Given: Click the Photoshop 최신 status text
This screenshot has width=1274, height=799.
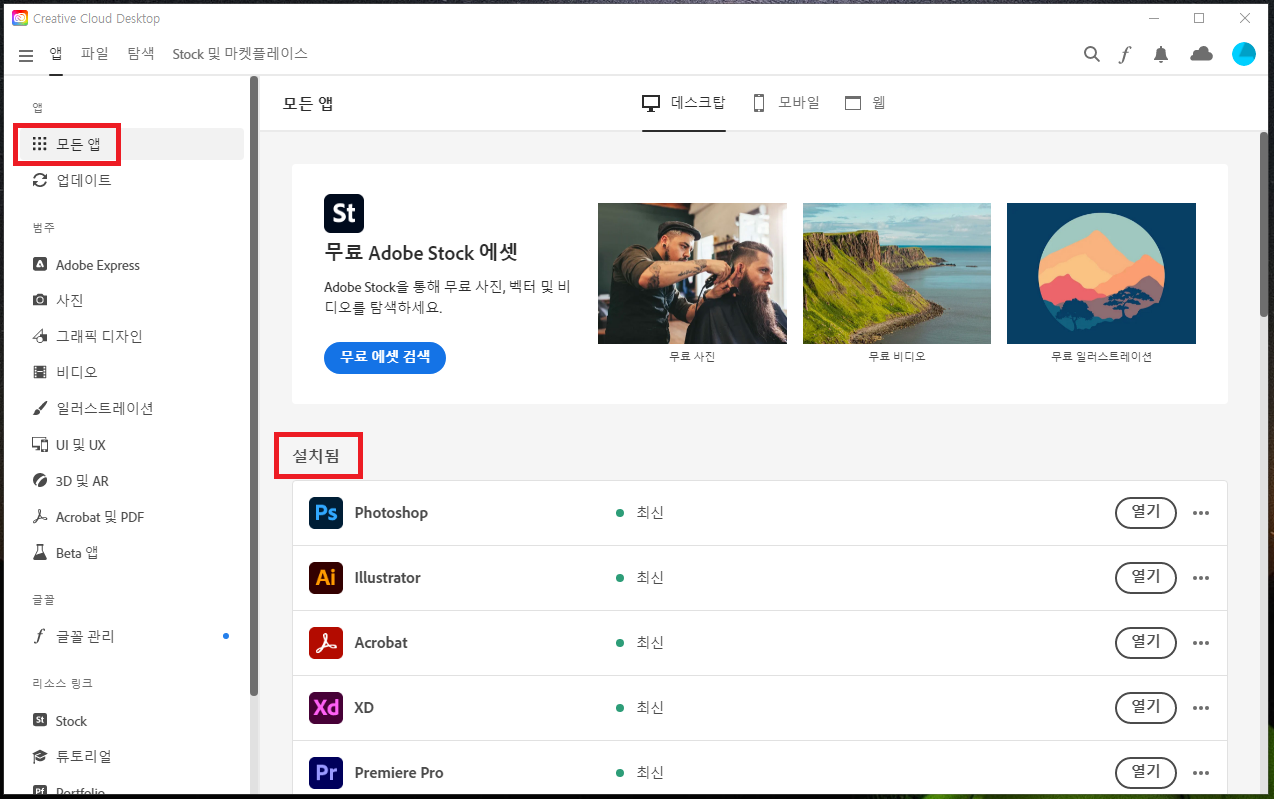Looking at the screenshot, I should pyautogui.click(x=650, y=513).
